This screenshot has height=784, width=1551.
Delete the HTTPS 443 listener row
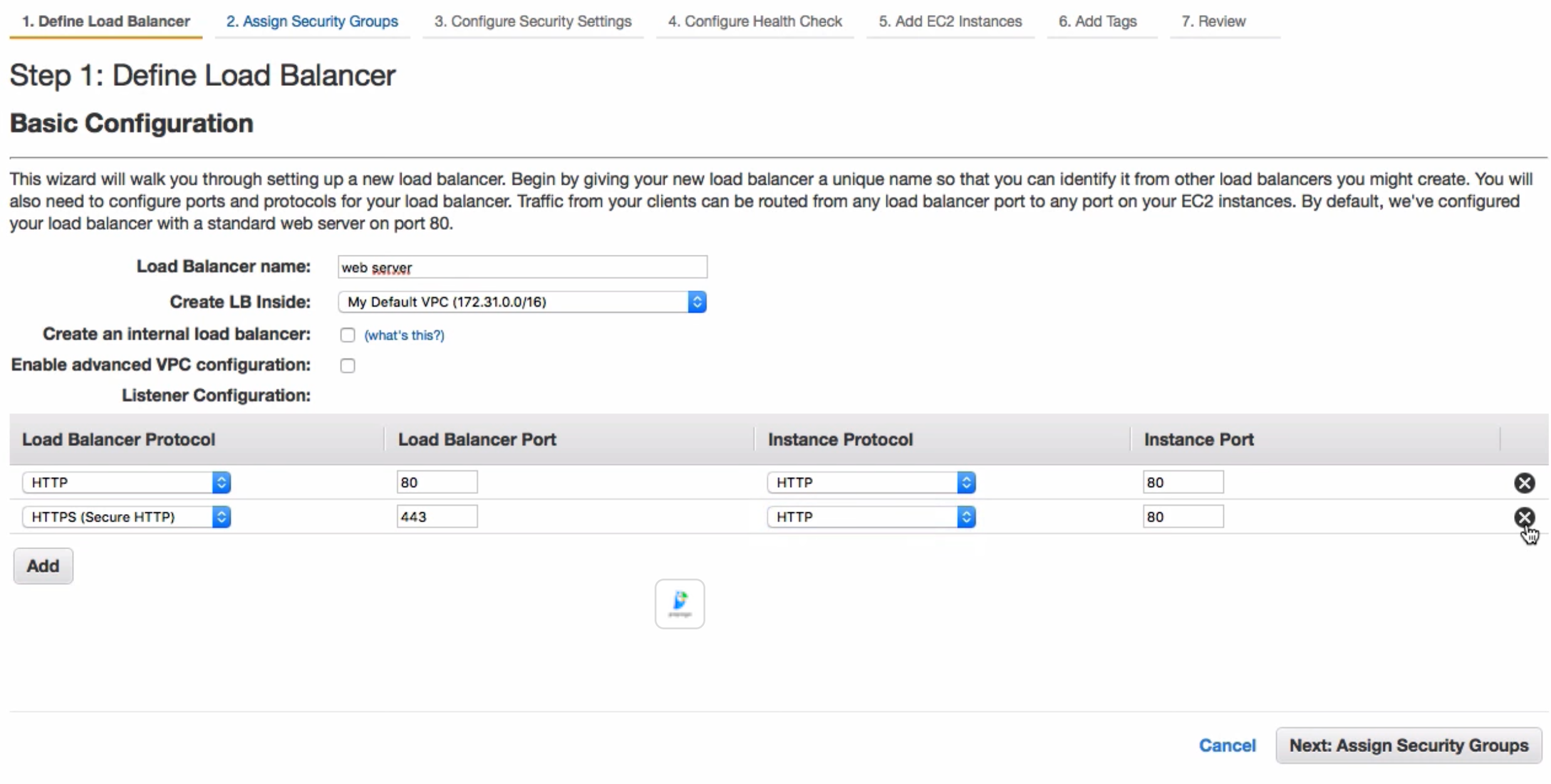click(1523, 517)
